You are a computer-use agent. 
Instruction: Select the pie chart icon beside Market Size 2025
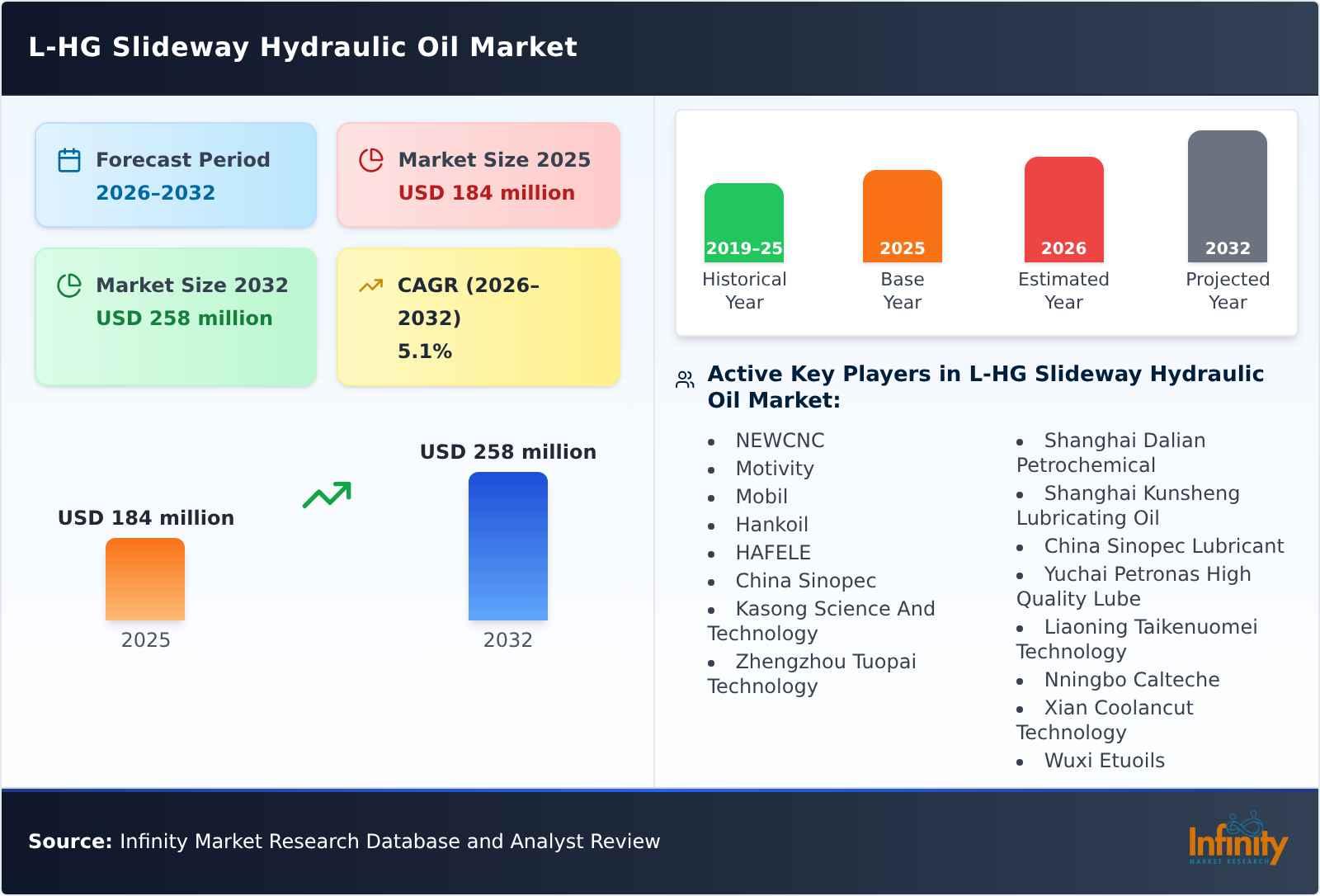371,158
